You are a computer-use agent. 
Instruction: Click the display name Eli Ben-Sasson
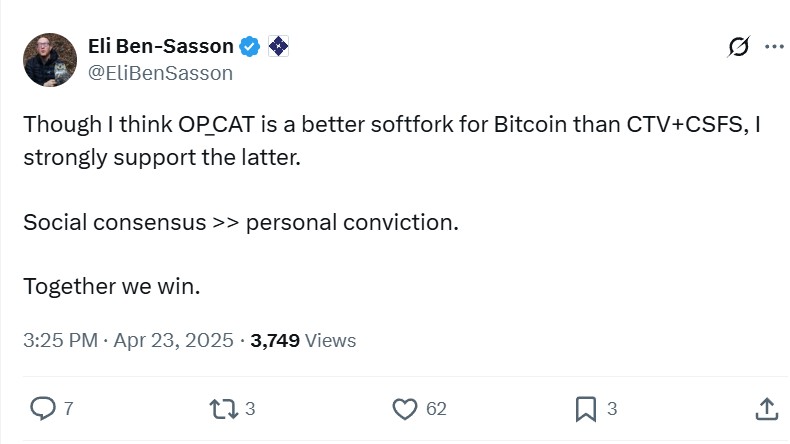(x=161, y=46)
